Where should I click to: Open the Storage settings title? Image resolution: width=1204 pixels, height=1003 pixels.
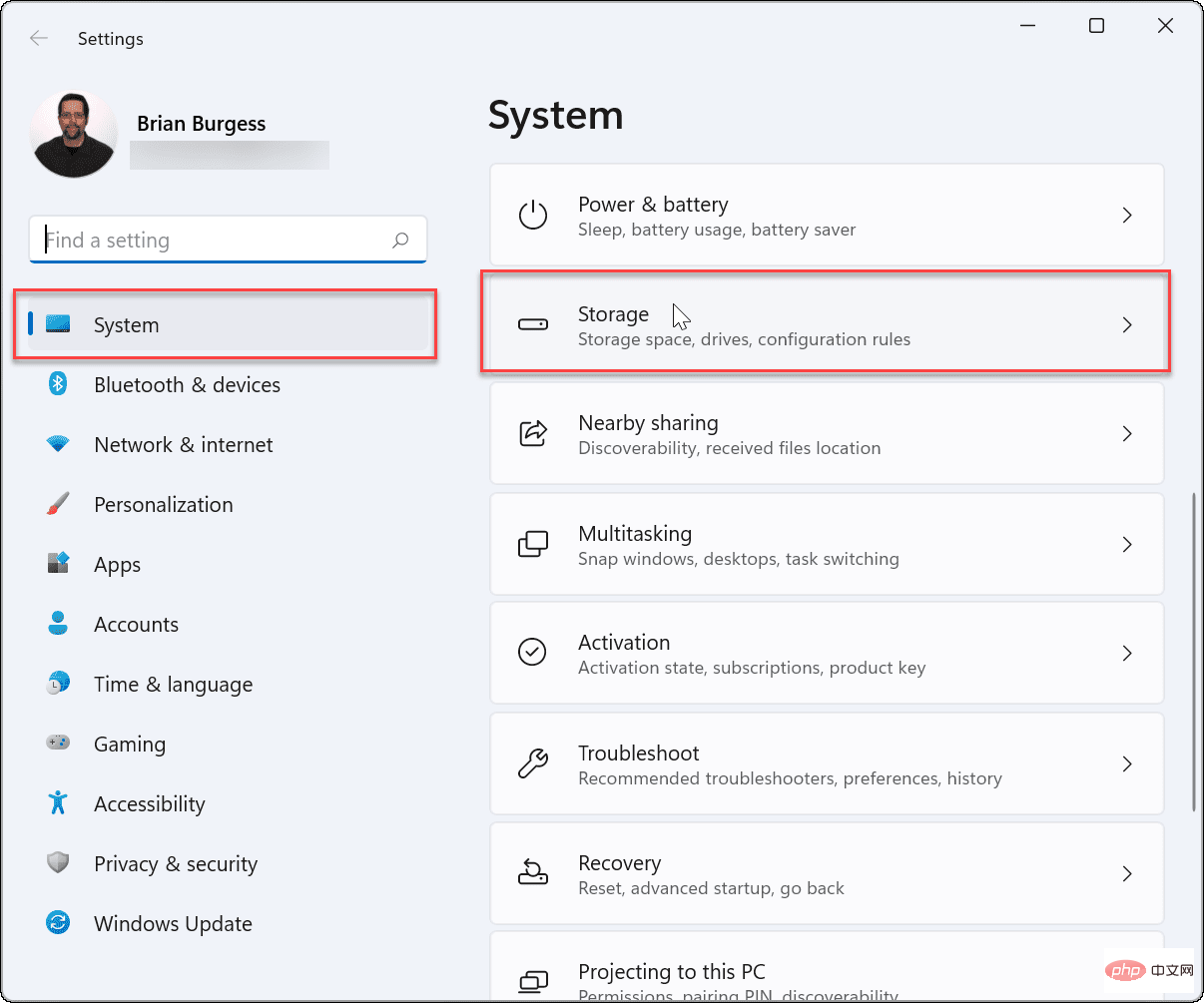point(613,313)
